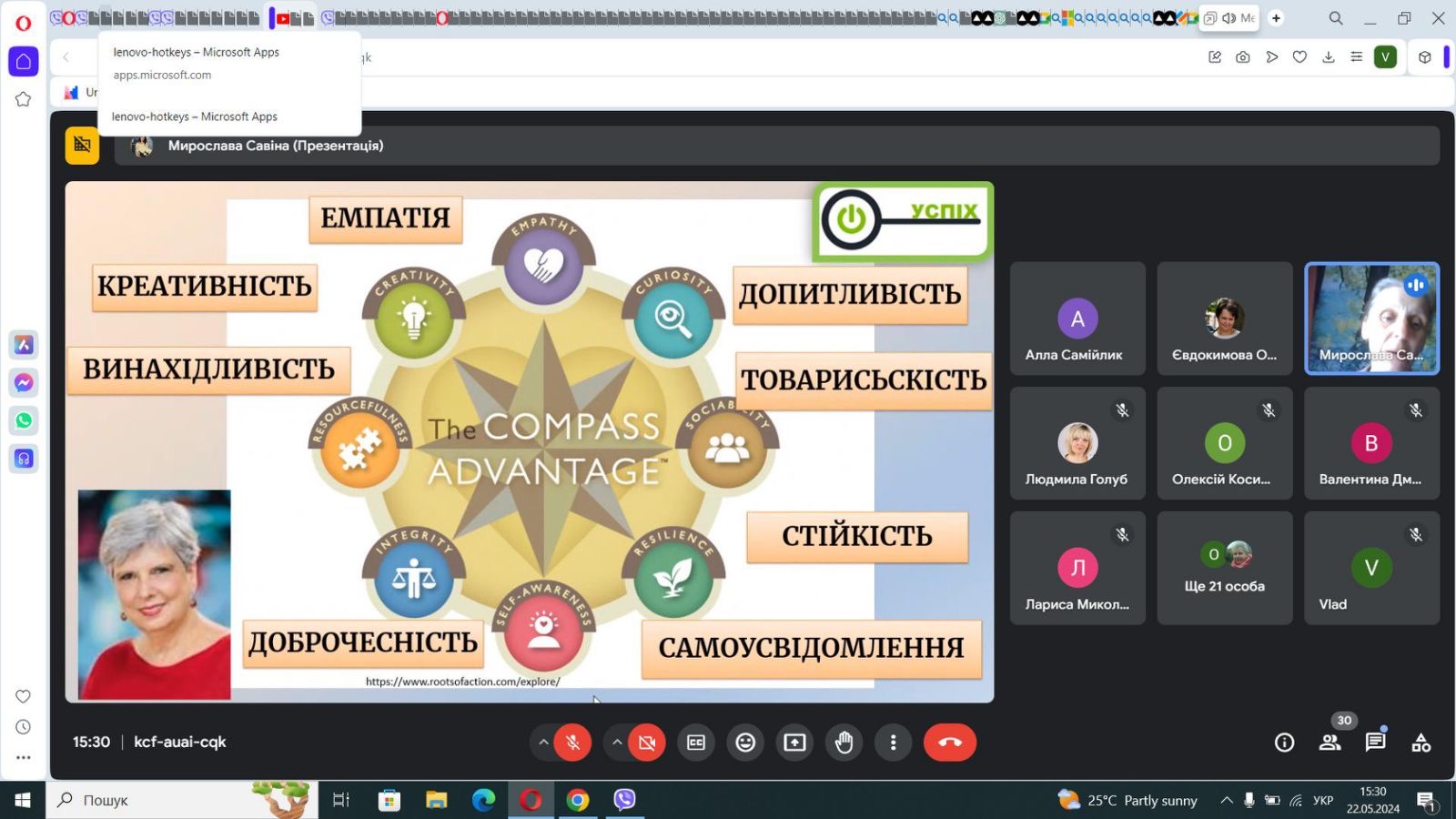Open bookmarks star in Opera sidebar
The image size is (1456, 819).
coord(24,99)
